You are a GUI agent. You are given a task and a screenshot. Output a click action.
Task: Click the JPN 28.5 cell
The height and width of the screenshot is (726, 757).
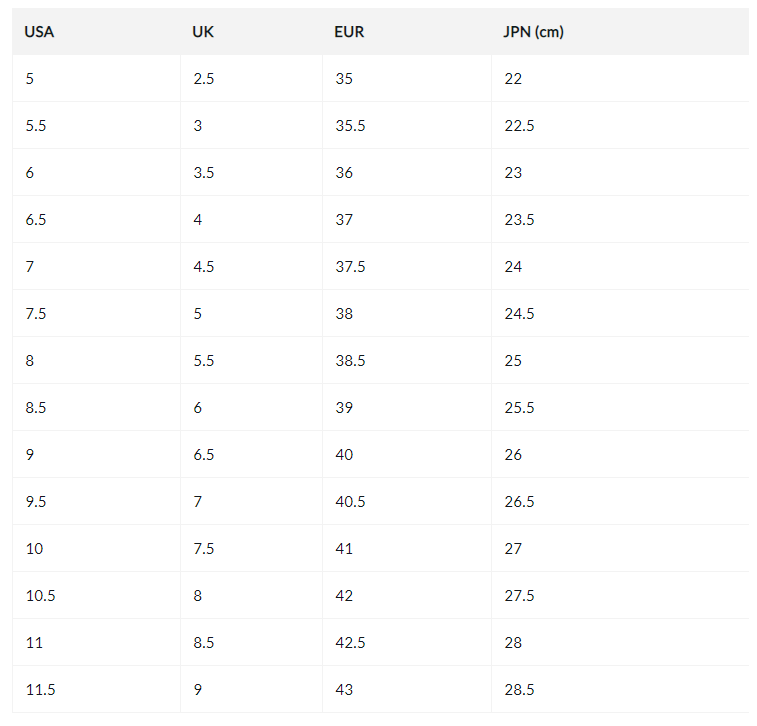519,690
